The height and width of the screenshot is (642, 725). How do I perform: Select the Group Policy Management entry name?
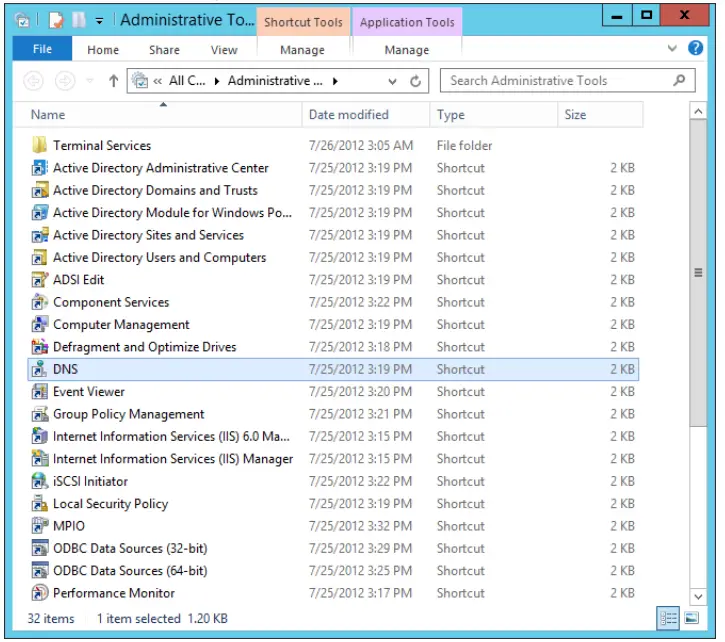129,414
